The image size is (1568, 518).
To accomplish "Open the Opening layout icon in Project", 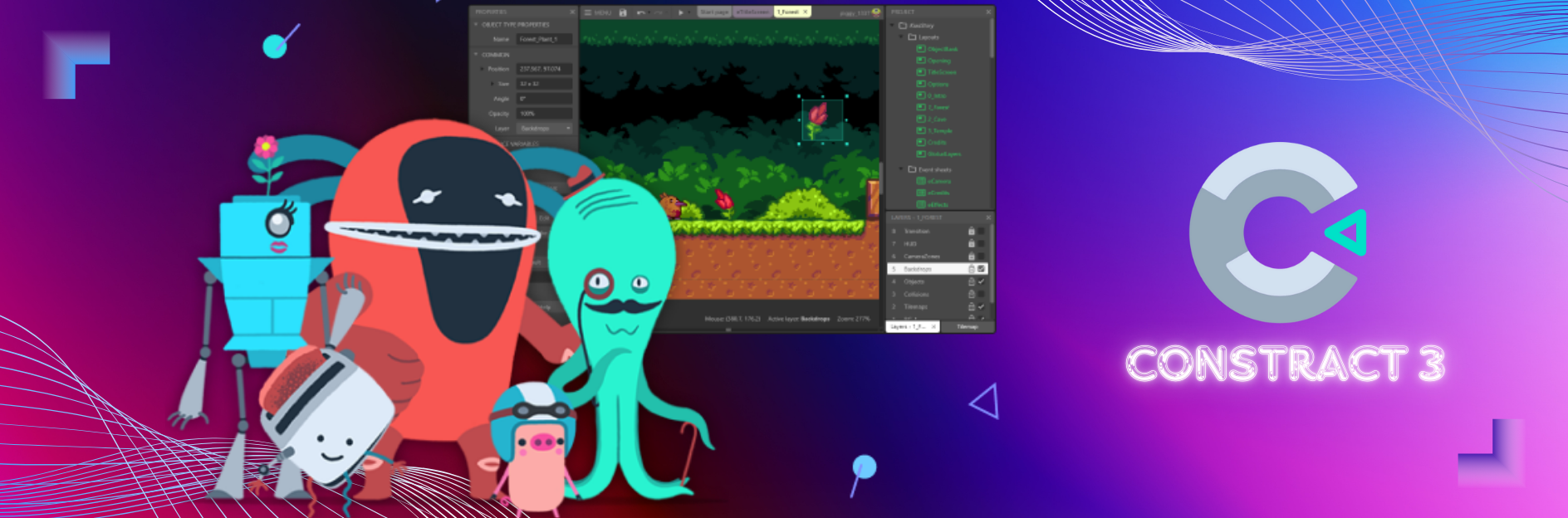I will 920,61.
